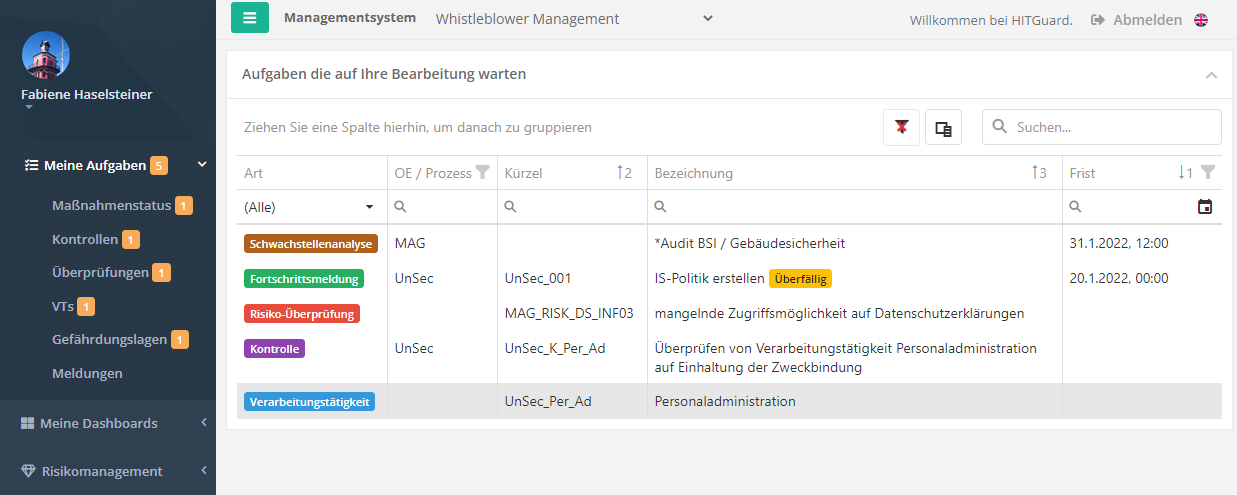Image resolution: width=1237 pixels, height=495 pixels.
Task: Open Maßnahmenstatus in sidebar
Action: (111, 206)
